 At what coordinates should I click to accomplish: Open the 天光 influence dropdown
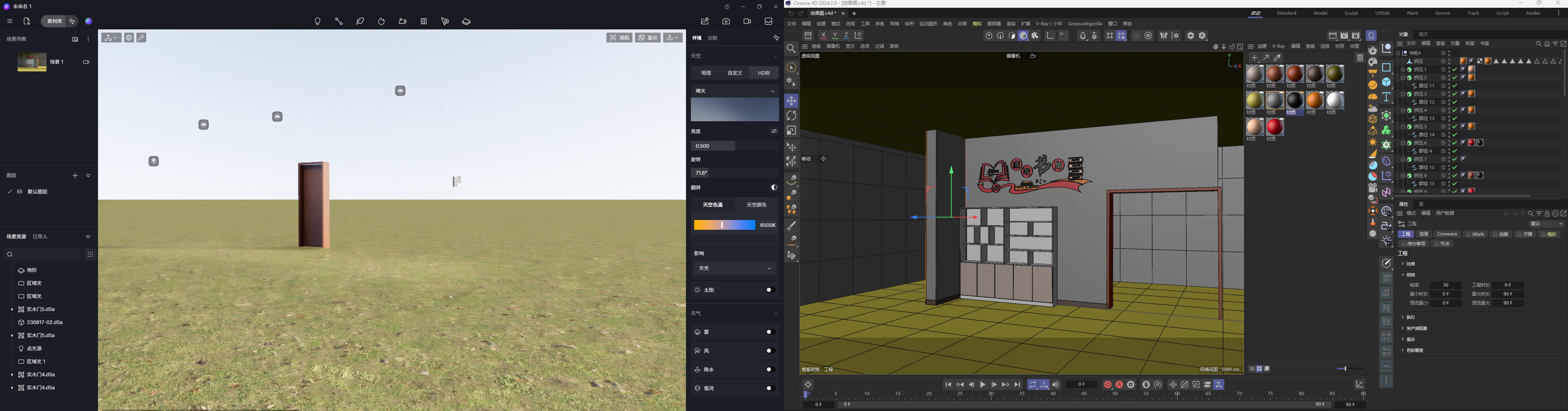coord(735,268)
